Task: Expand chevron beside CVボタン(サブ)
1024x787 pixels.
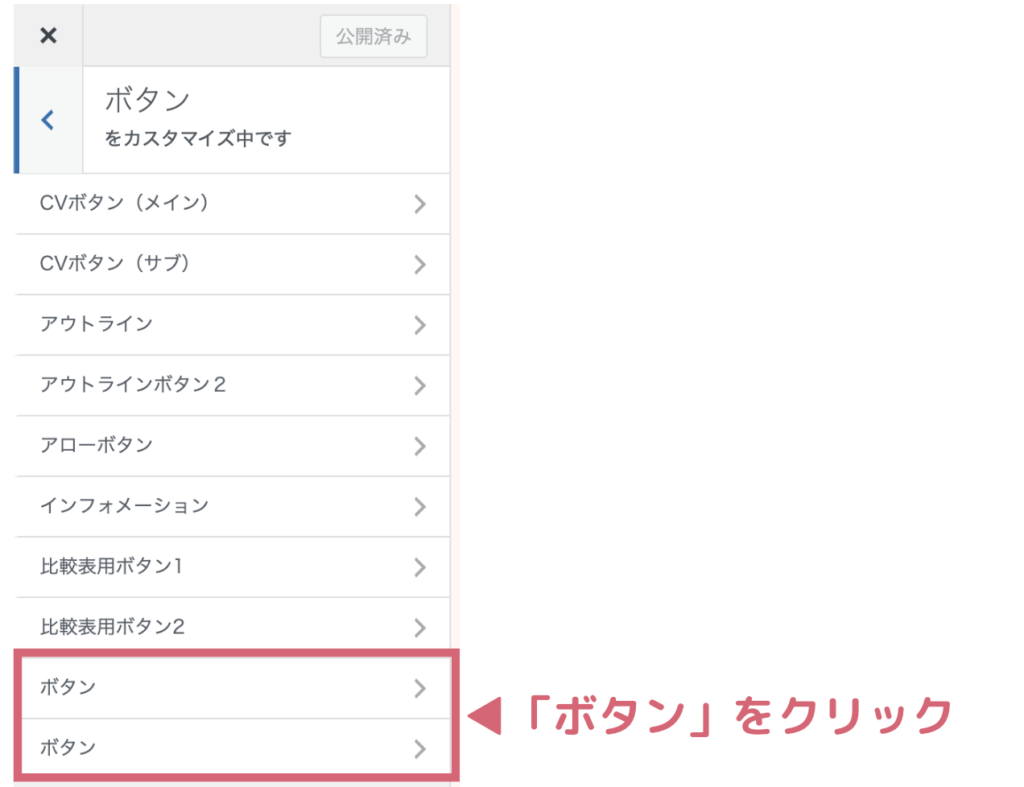Action: click(420, 265)
